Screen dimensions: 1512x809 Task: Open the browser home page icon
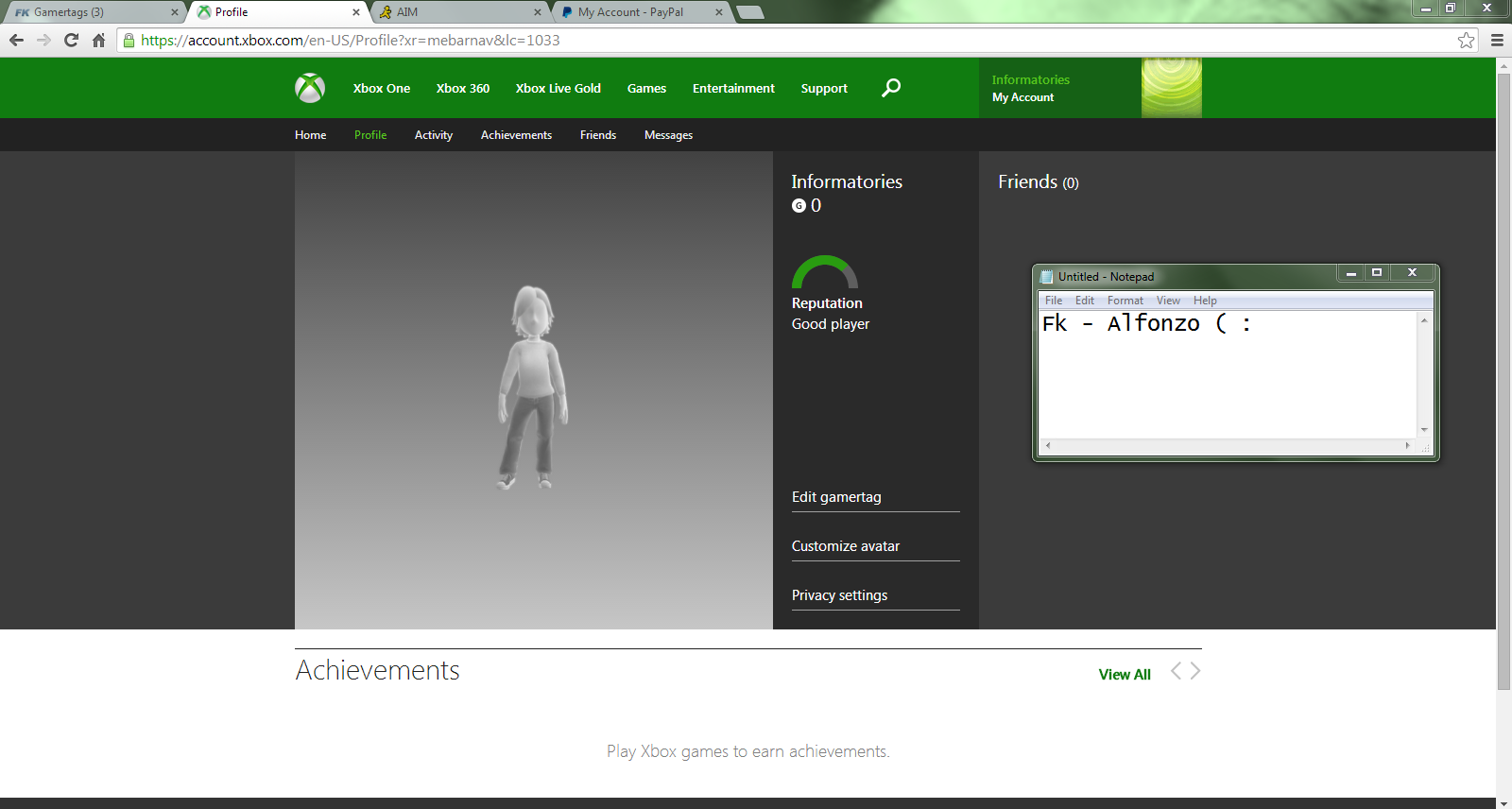98,40
